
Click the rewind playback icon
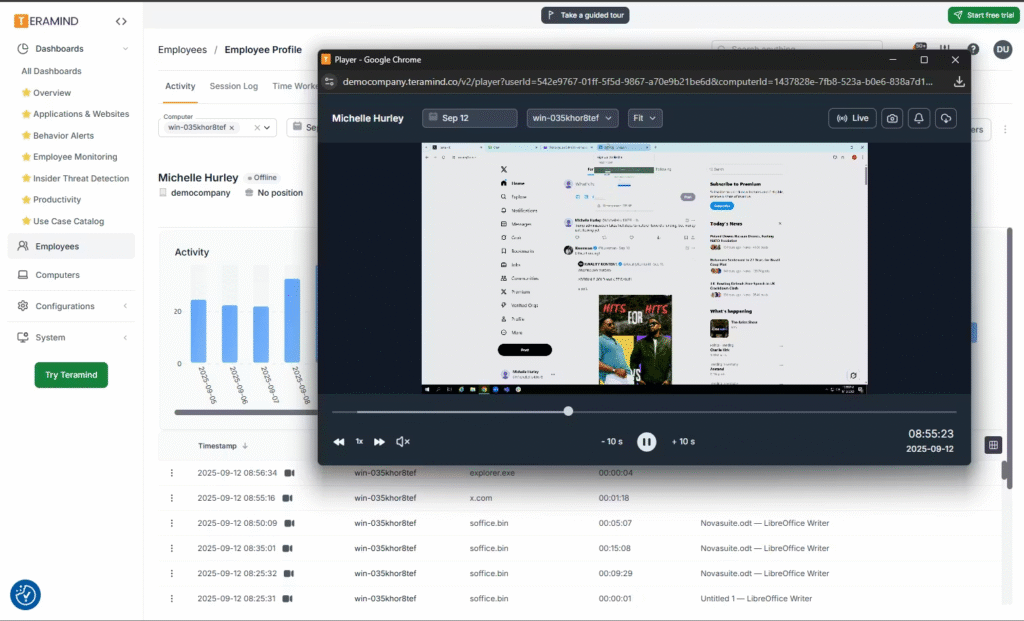coord(339,442)
